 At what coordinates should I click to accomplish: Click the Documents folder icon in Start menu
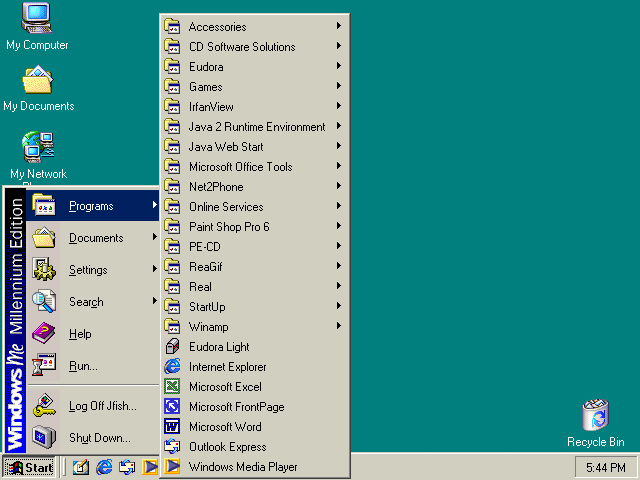44,238
